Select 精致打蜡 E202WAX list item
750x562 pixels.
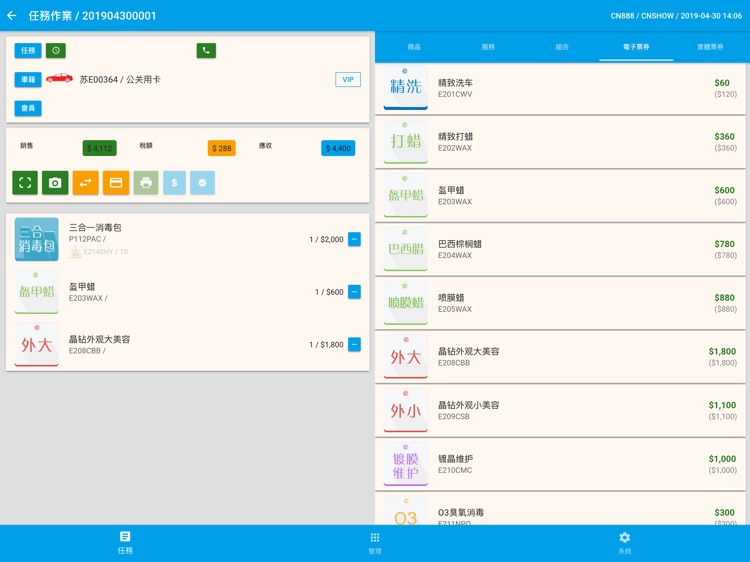click(x=561, y=142)
